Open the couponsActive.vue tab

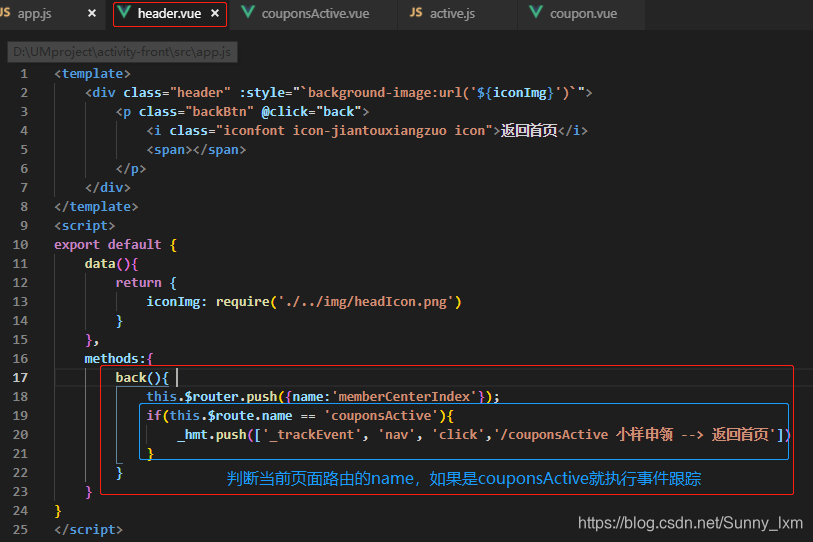point(315,13)
